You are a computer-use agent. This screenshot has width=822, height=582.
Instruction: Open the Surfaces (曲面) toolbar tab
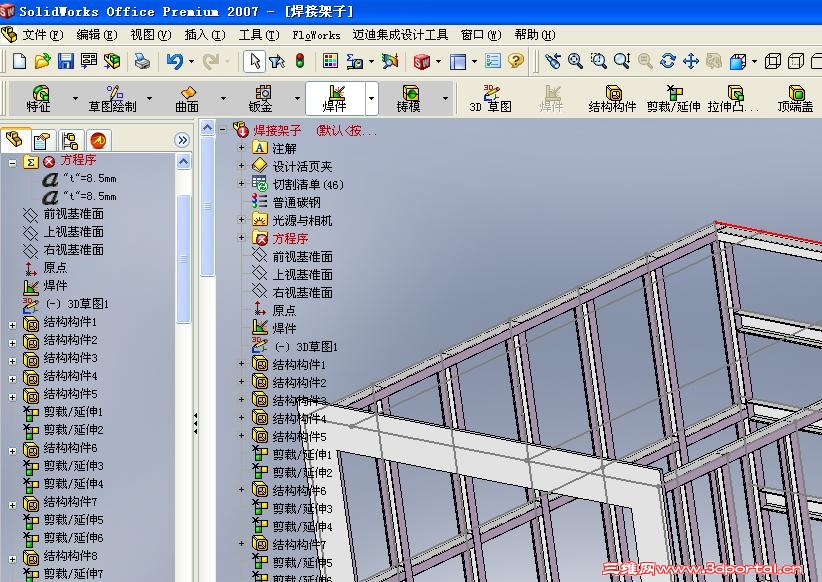187,99
